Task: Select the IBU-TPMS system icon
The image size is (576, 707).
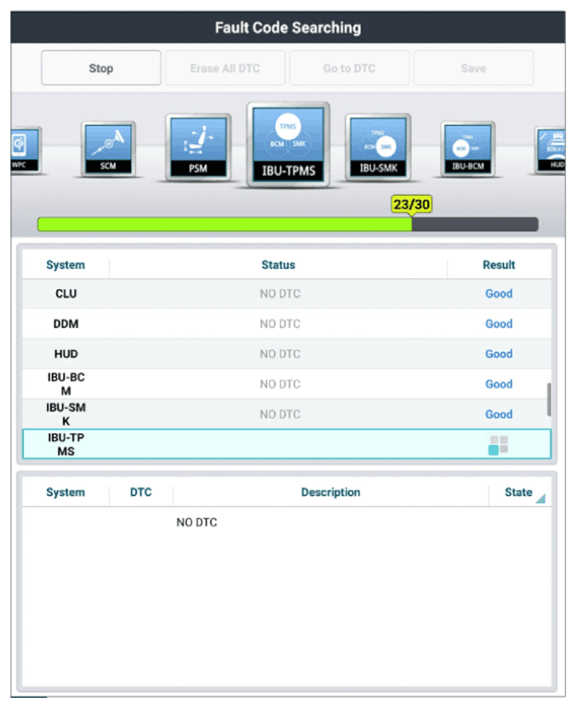Action: click(x=288, y=144)
